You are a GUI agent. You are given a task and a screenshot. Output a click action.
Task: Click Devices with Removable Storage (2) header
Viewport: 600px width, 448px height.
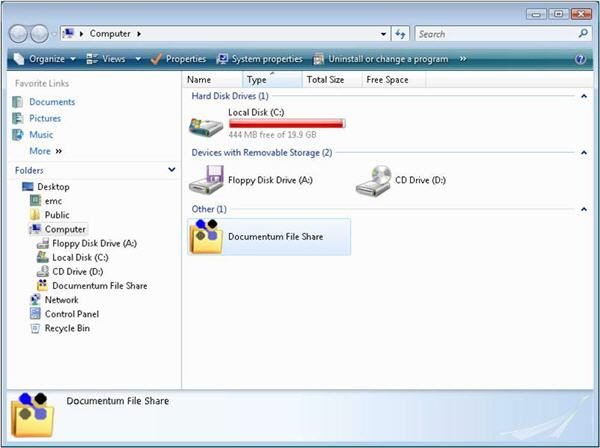coord(262,153)
